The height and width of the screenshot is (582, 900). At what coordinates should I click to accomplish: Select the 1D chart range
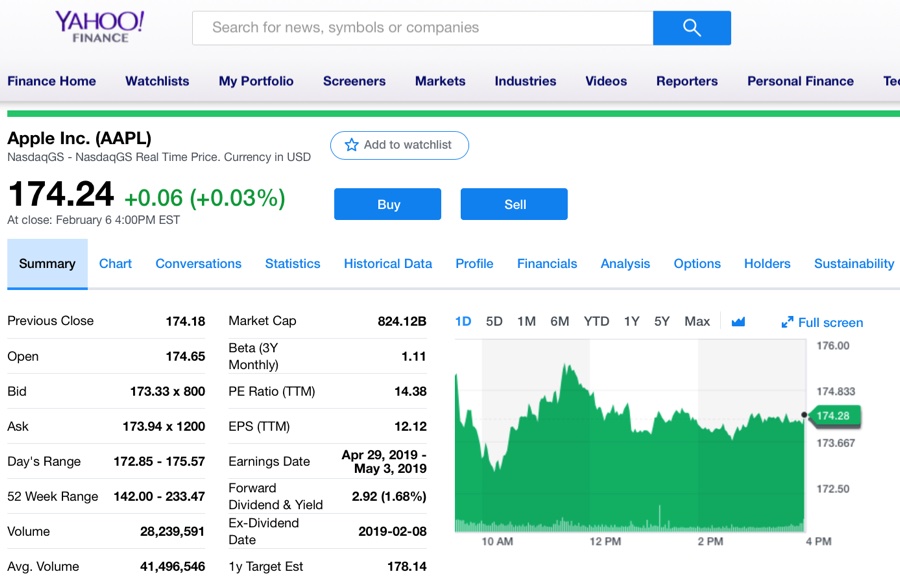463,322
